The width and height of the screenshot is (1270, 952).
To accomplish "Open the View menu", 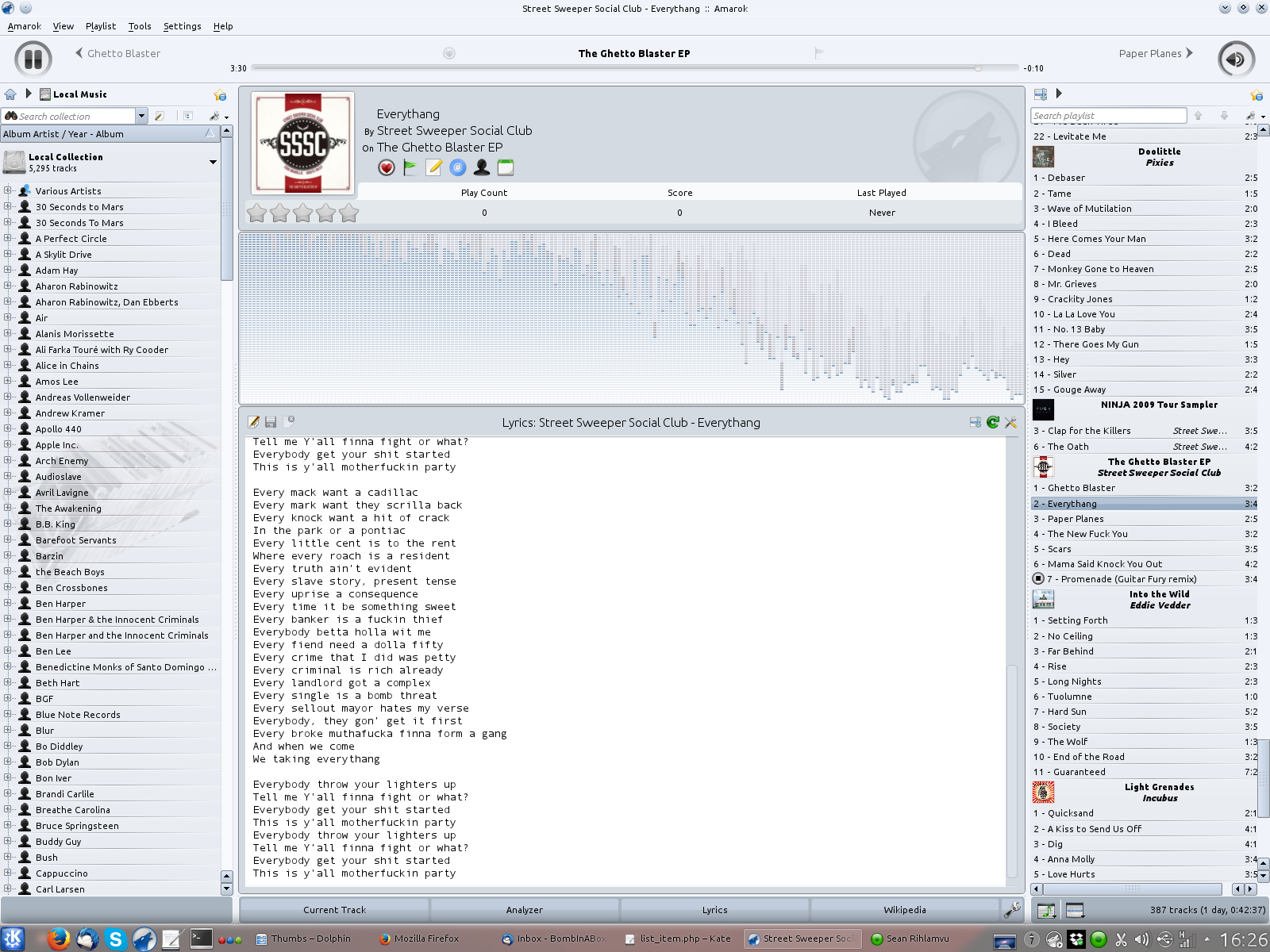I will pos(63,26).
